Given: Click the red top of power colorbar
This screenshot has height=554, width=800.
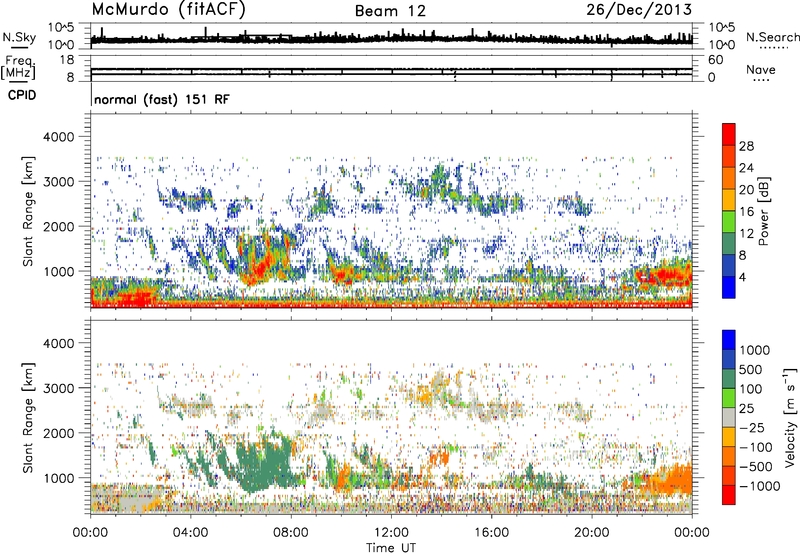Looking at the screenshot, I should pyautogui.click(x=729, y=135).
